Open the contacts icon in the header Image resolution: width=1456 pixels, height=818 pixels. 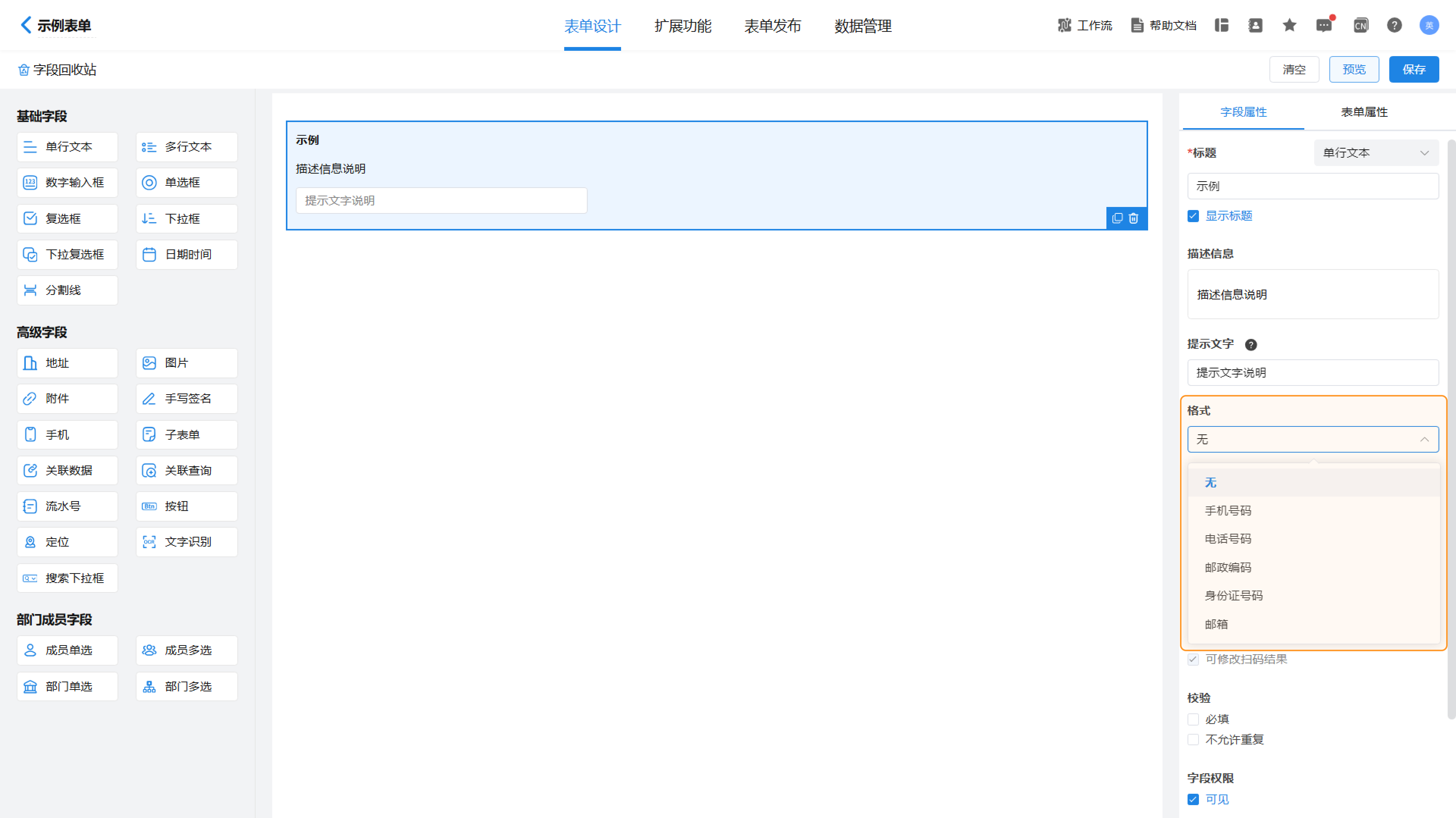point(1255,25)
